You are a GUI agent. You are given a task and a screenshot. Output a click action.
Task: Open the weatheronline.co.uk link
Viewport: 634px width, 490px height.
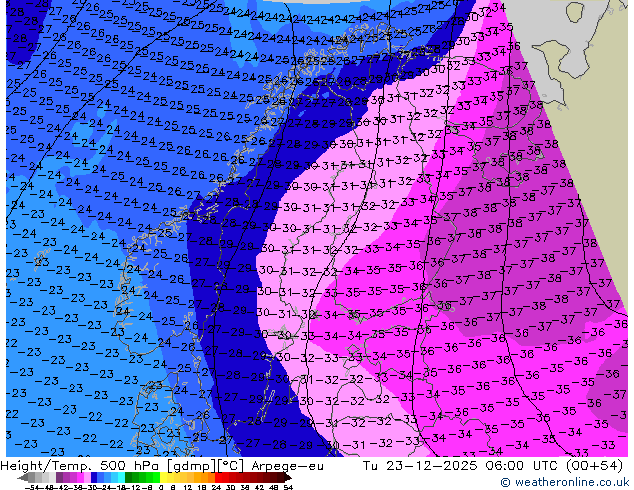[x=564, y=482]
